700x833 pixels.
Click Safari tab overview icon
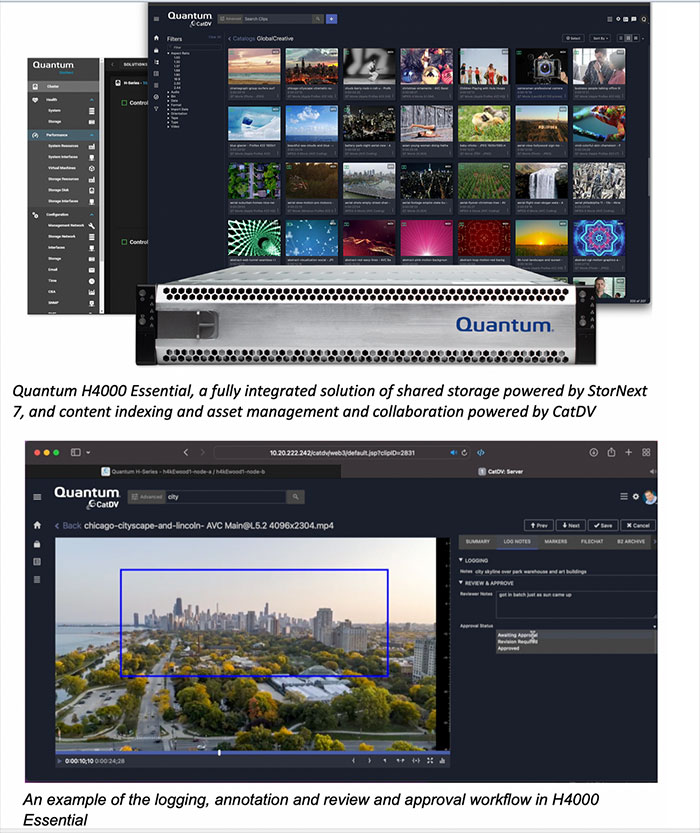pyautogui.click(x=646, y=452)
